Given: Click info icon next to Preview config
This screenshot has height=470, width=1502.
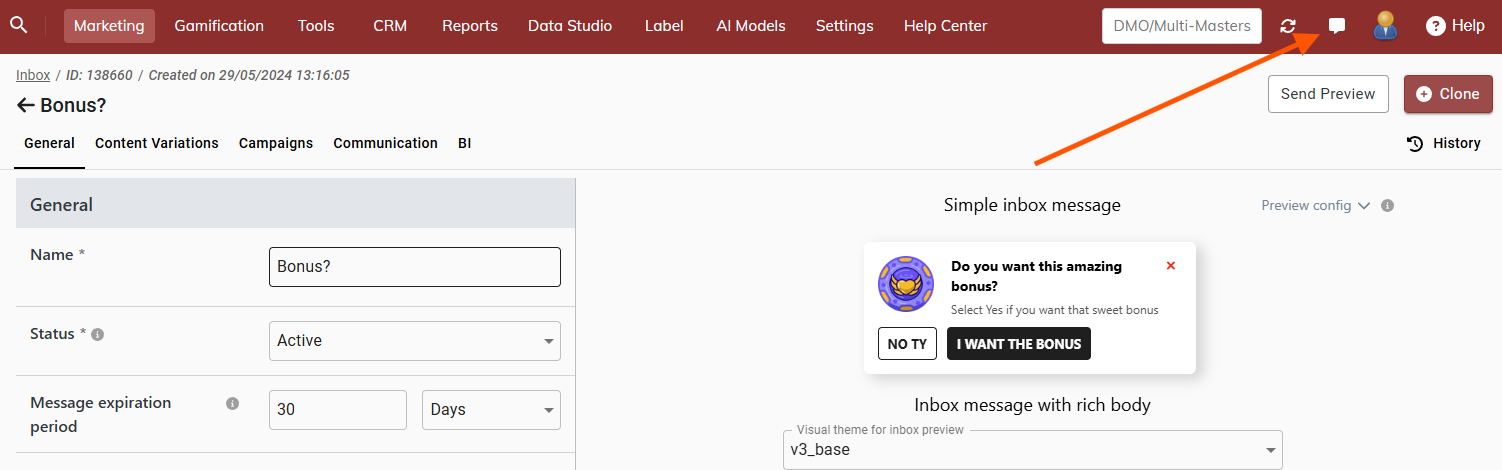Looking at the screenshot, I should click(x=1387, y=206).
